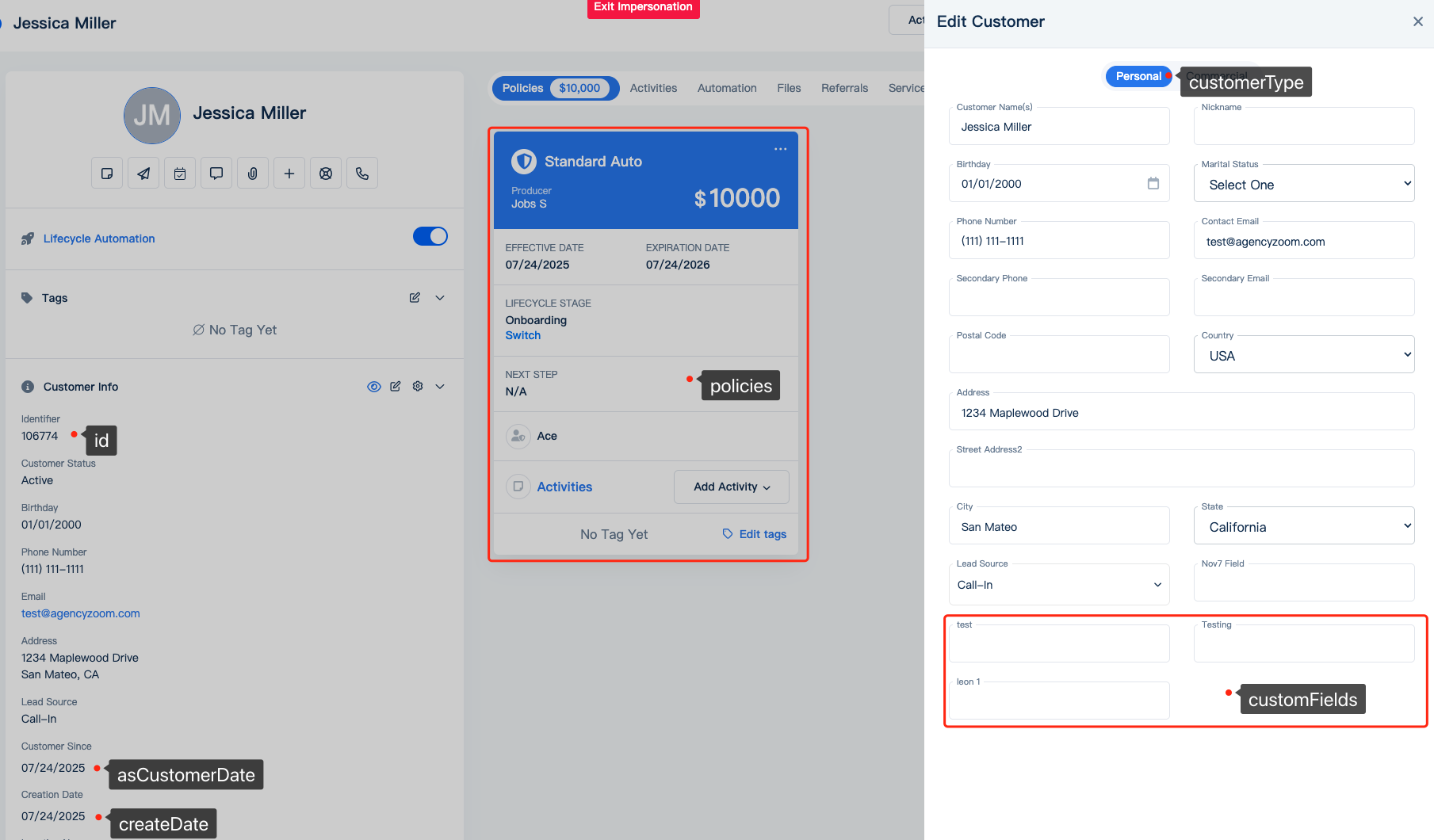Click Edit tags on the policy card
1434x840 pixels.
click(755, 534)
